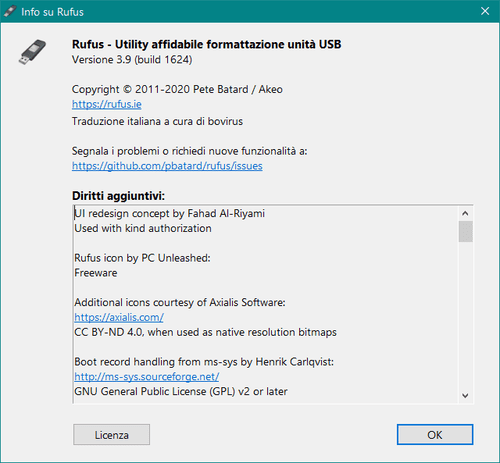Click the line 'Used with kind authorization'
Image resolution: width=500 pixels, height=463 pixels.
(x=143, y=228)
